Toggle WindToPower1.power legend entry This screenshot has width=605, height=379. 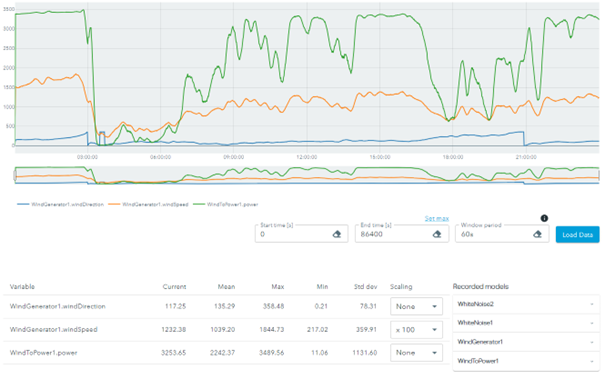point(226,205)
